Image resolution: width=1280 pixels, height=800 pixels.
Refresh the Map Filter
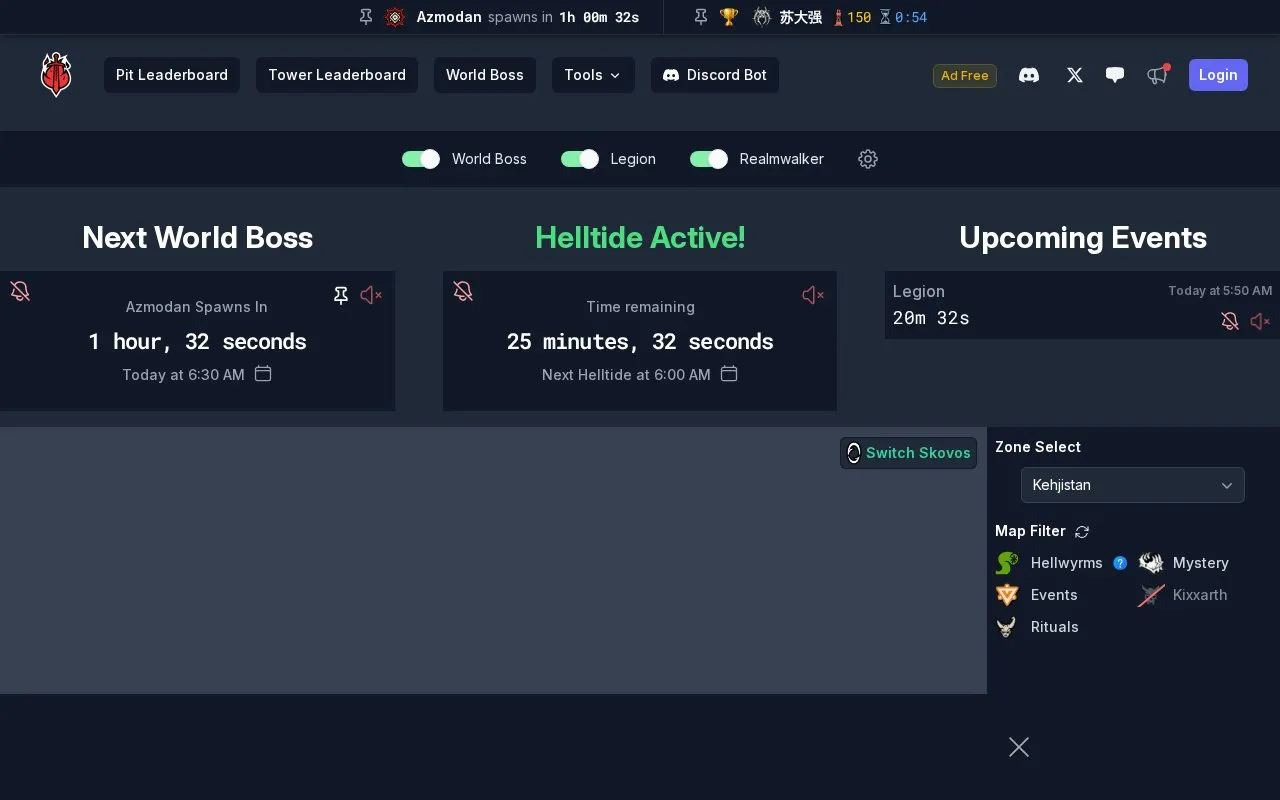coord(1082,532)
